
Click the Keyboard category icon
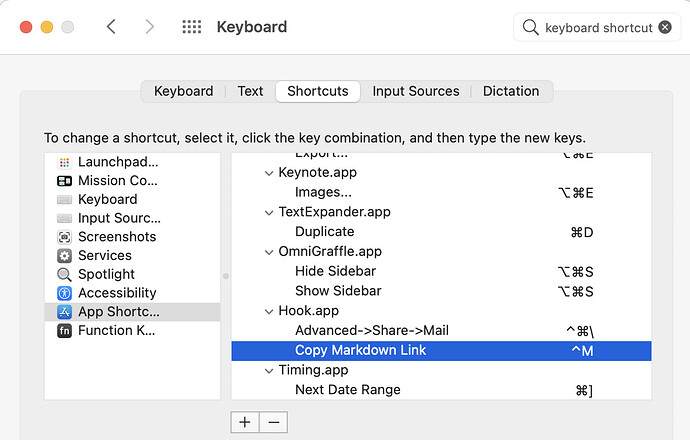[64, 200]
